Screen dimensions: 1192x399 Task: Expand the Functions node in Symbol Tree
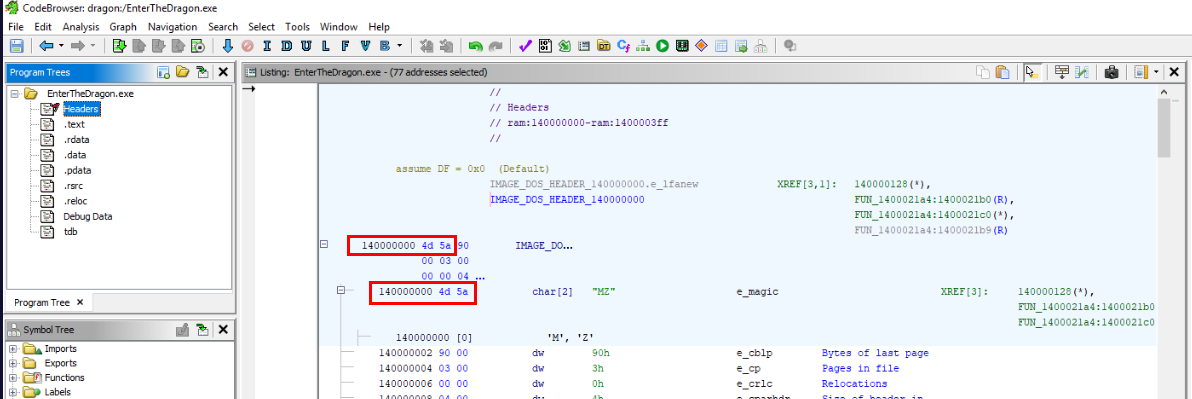(x=13, y=378)
